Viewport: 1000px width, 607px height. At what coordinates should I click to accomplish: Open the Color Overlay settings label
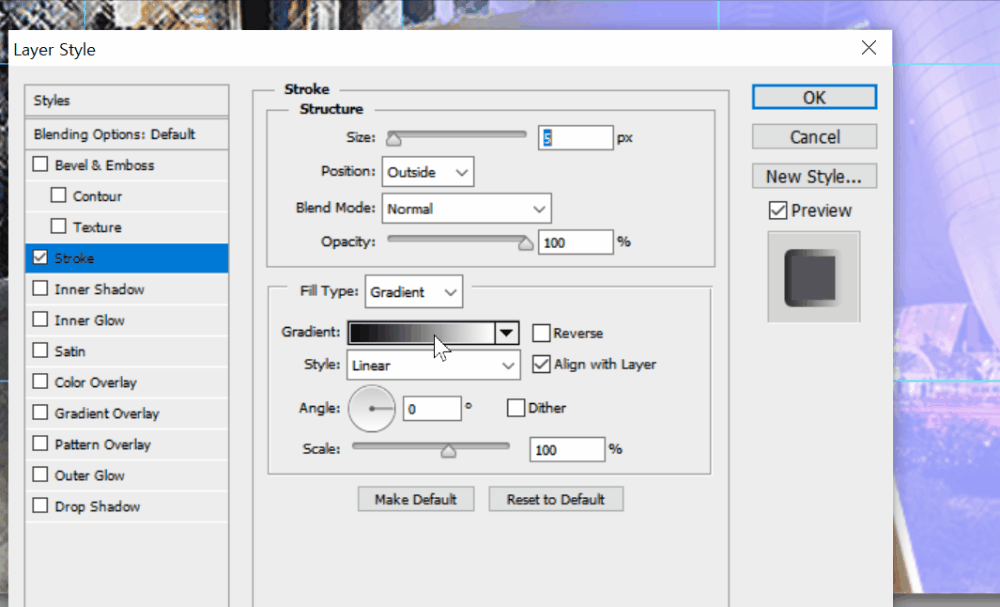point(96,382)
